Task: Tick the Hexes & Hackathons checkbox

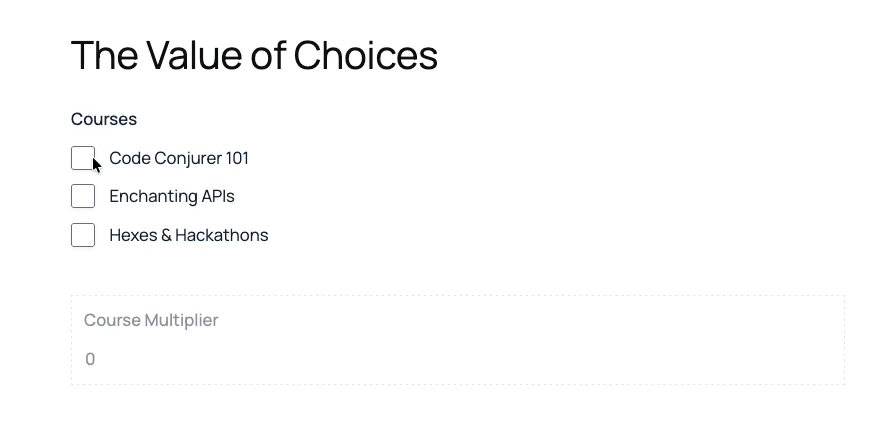Action: [83, 235]
